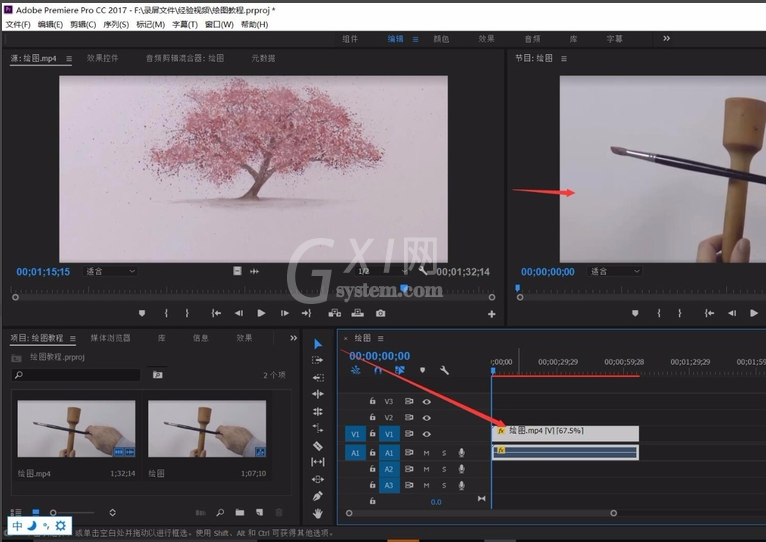Open the 序列(S) menu
This screenshot has width=766, height=542.
[x=116, y=24]
